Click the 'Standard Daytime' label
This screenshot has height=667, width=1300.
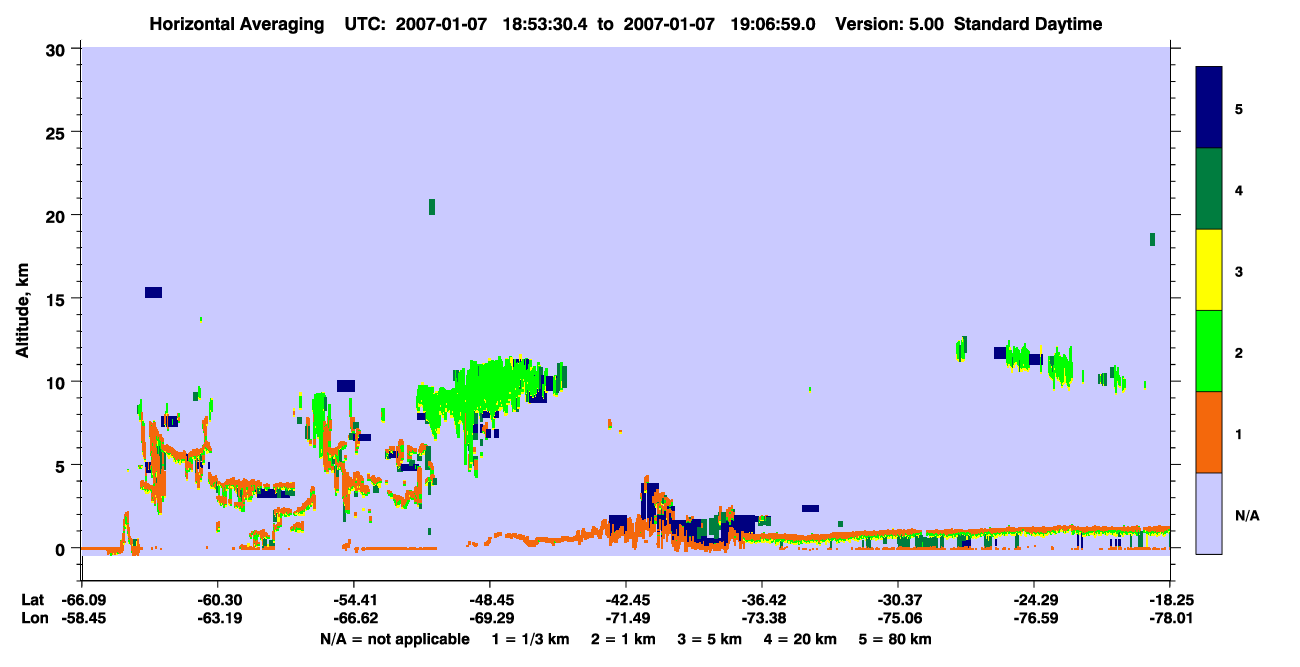pos(1028,24)
